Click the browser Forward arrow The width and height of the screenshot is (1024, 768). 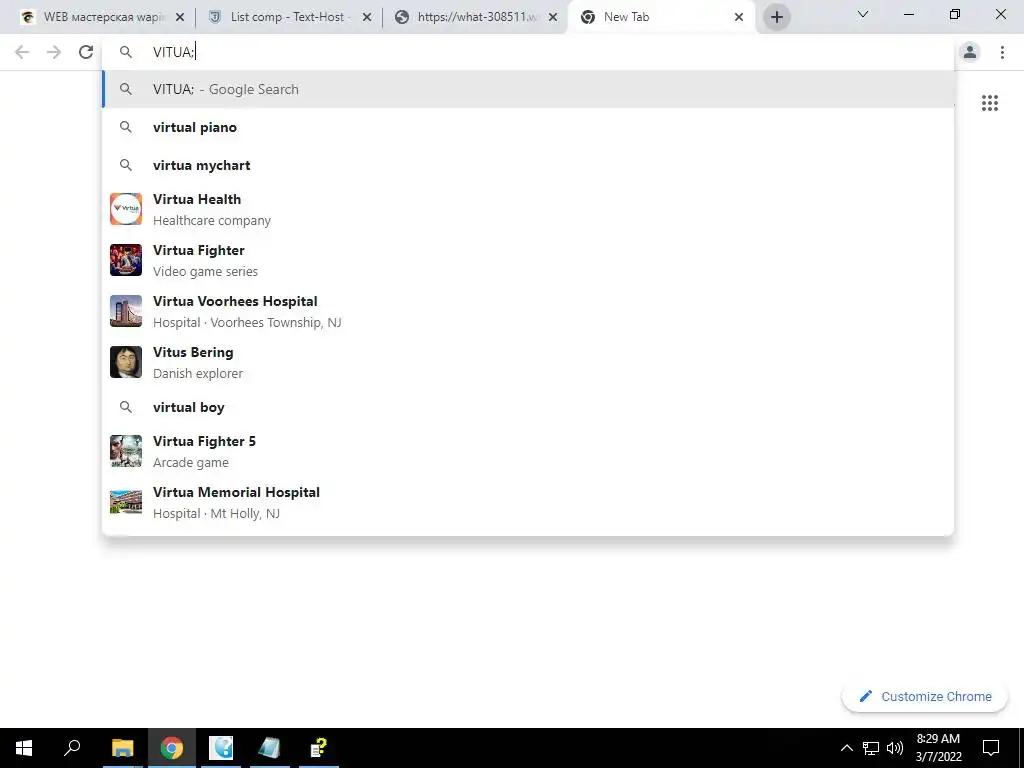click(x=54, y=52)
